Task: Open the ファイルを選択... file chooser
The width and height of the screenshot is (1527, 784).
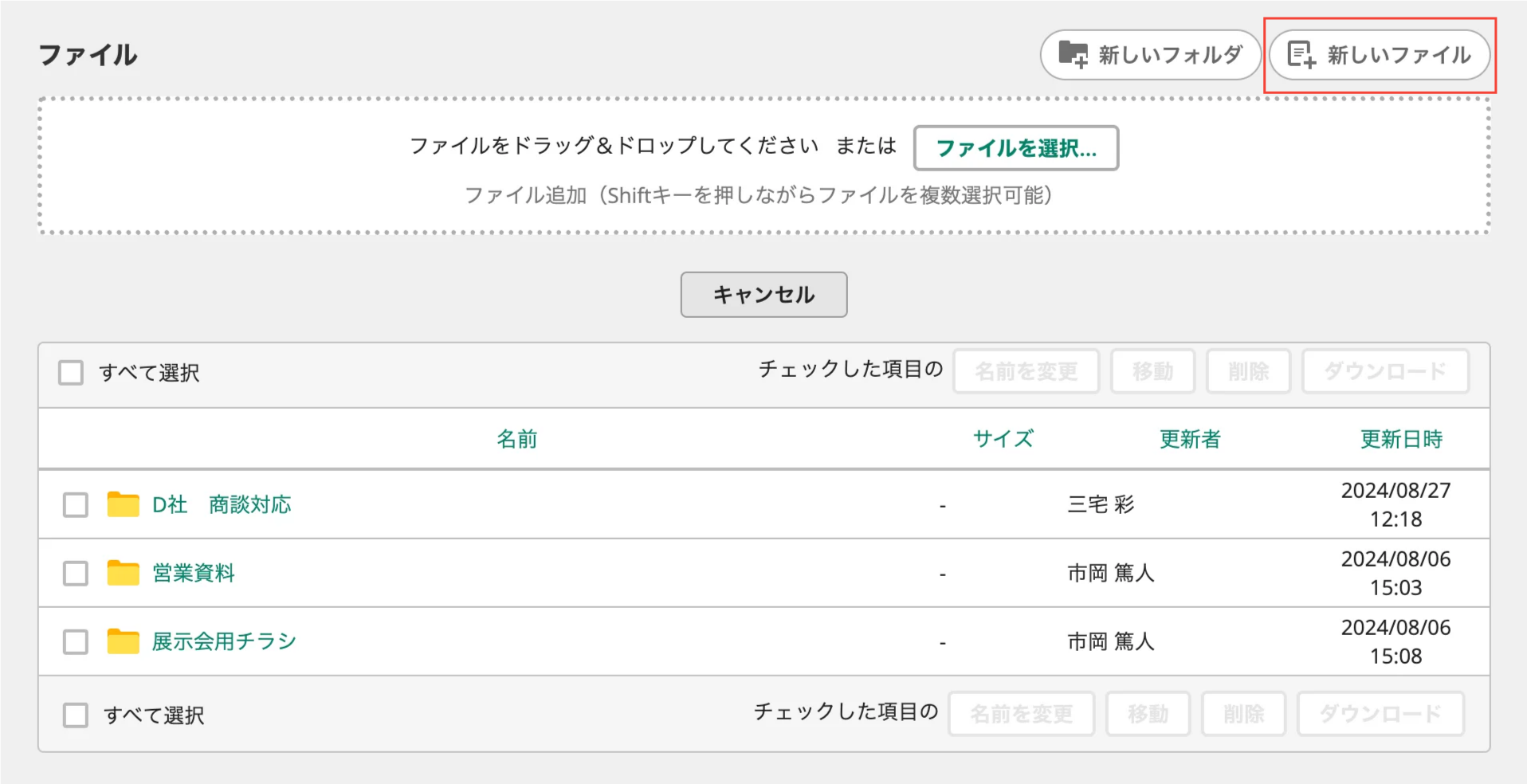Action: pos(1016,148)
